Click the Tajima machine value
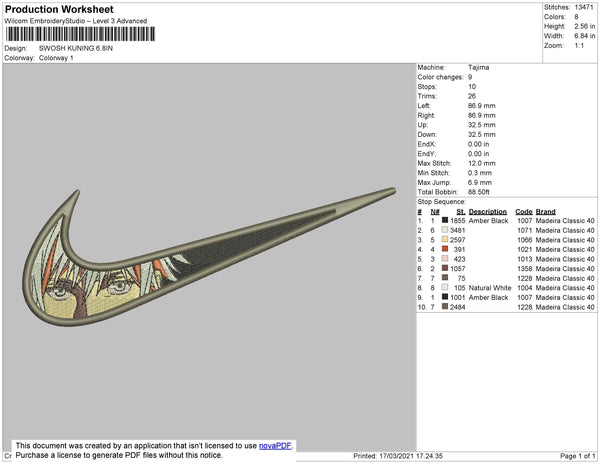This screenshot has width=600, height=464. tap(478, 67)
